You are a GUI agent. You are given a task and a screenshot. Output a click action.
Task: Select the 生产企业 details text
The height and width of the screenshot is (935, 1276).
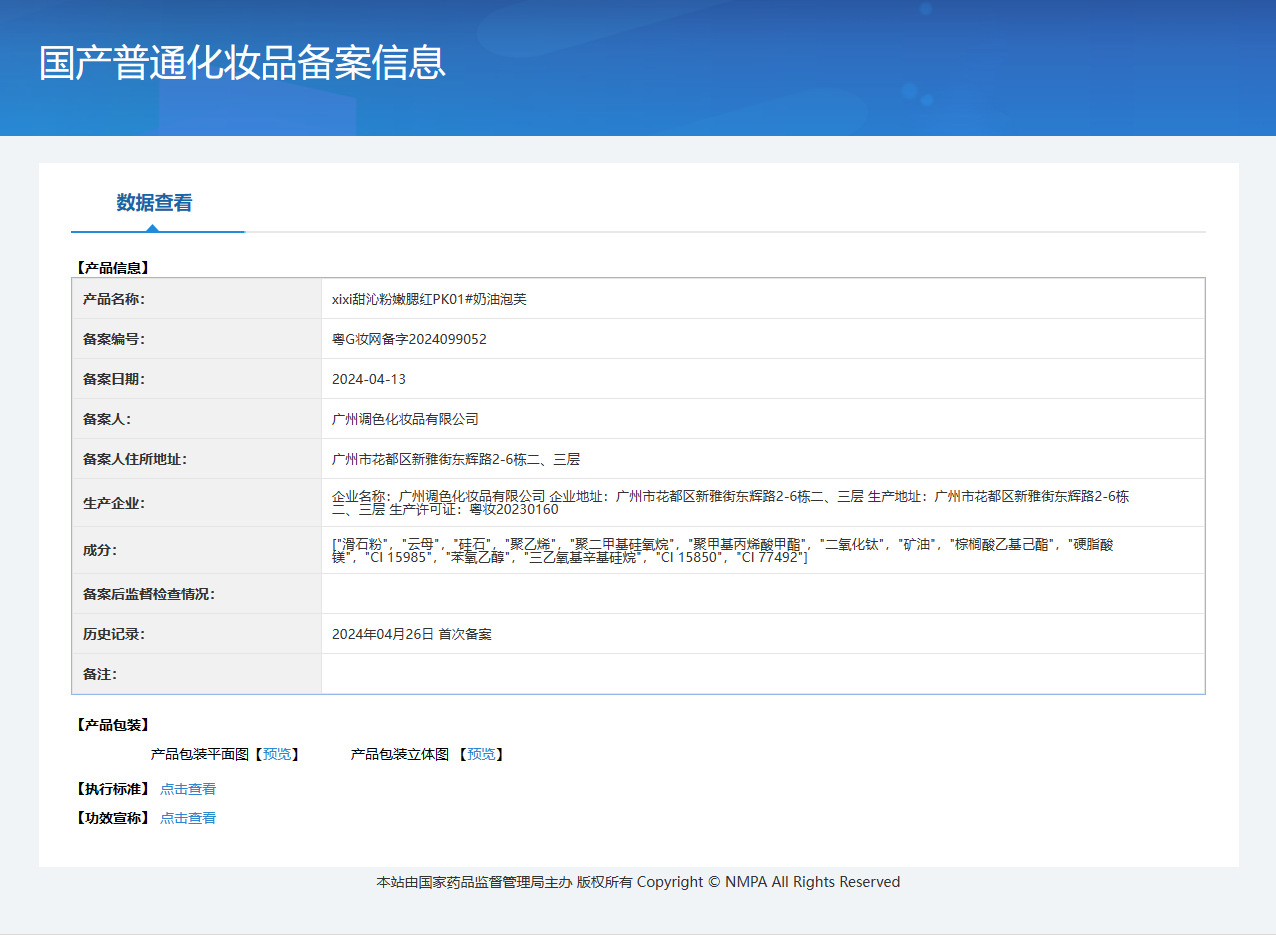click(731, 502)
